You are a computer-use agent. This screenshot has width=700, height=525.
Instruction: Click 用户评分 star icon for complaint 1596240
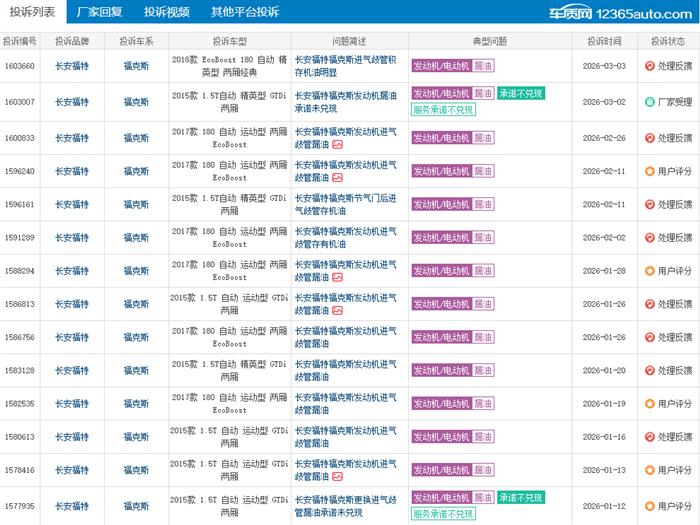[650, 171]
